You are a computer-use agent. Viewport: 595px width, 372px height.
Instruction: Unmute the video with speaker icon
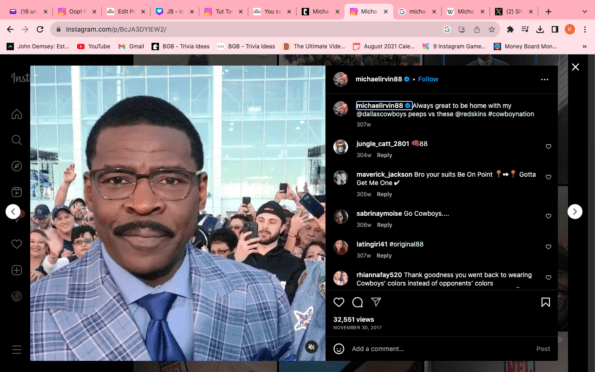point(311,347)
